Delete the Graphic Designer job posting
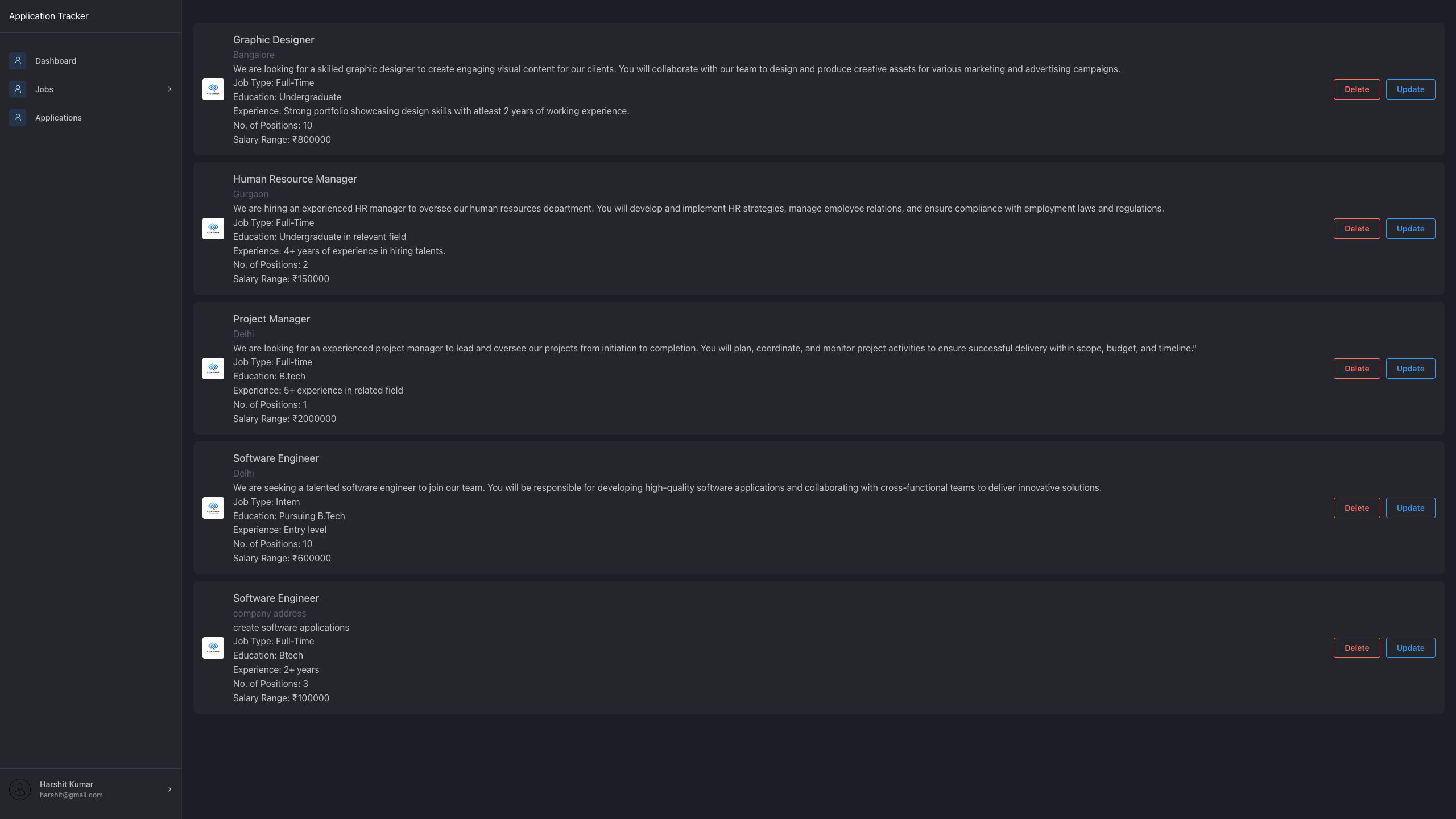Viewport: 1456px width, 819px height. click(1356, 89)
